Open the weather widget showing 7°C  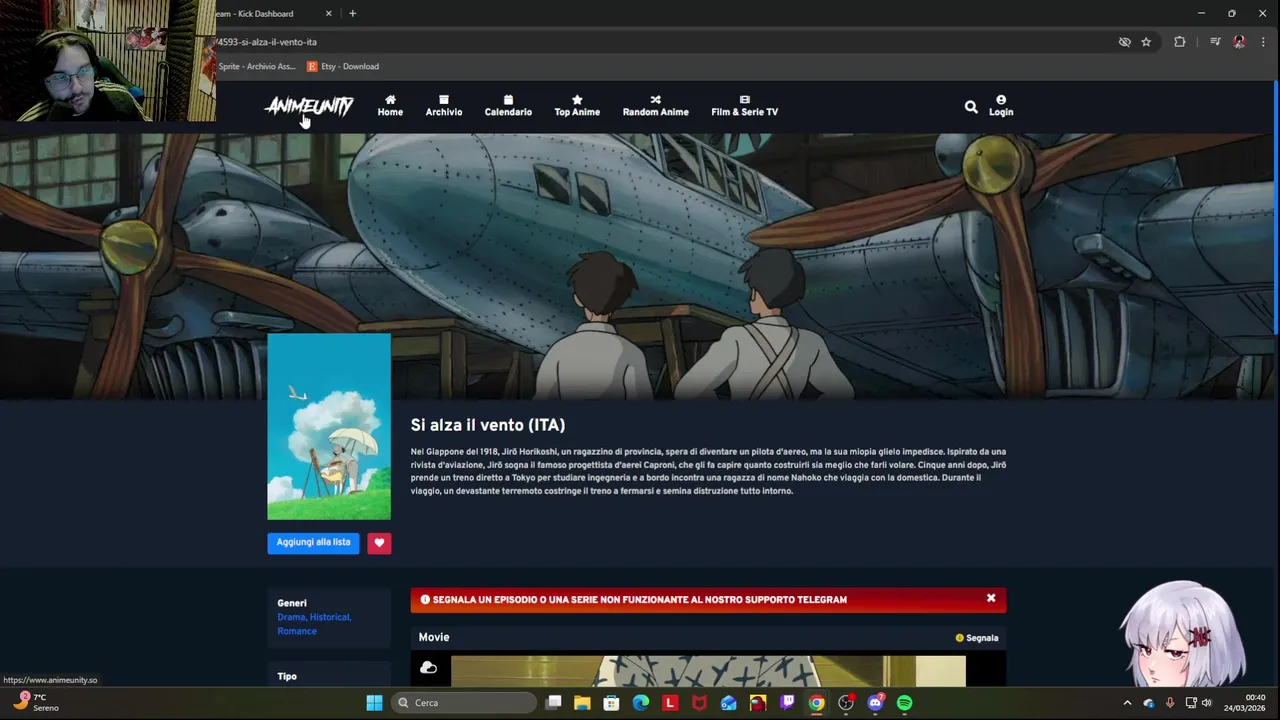pyautogui.click(x=36, y=702)
